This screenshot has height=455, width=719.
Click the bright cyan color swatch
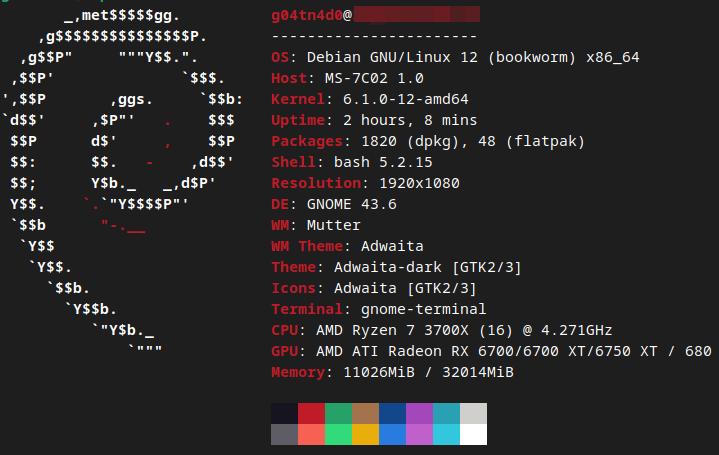tap(446, 434)
